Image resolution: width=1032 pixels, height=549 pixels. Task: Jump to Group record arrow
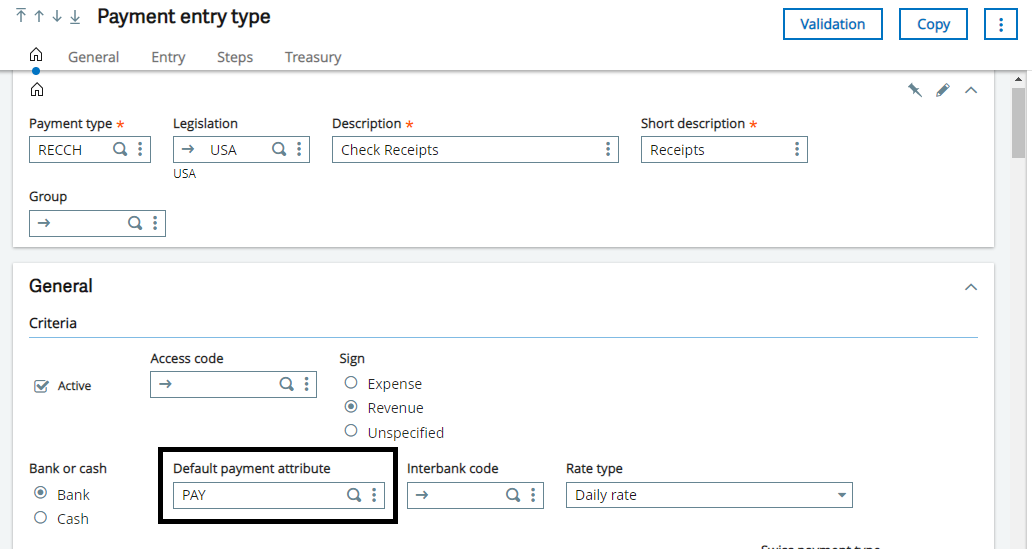coord(44,223)
